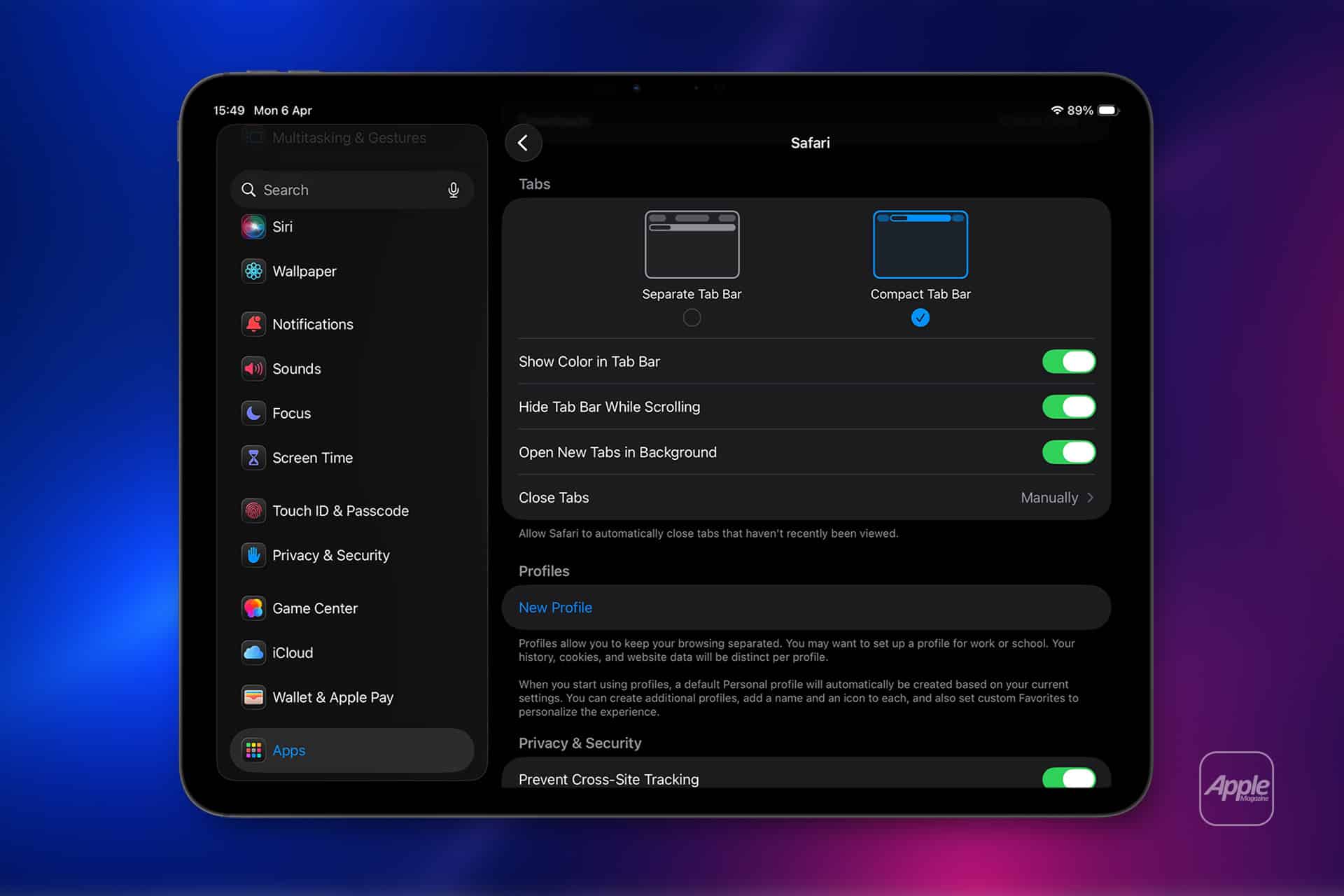Select the Compact Tab Bar checkmark

click(x=920, y=318)
